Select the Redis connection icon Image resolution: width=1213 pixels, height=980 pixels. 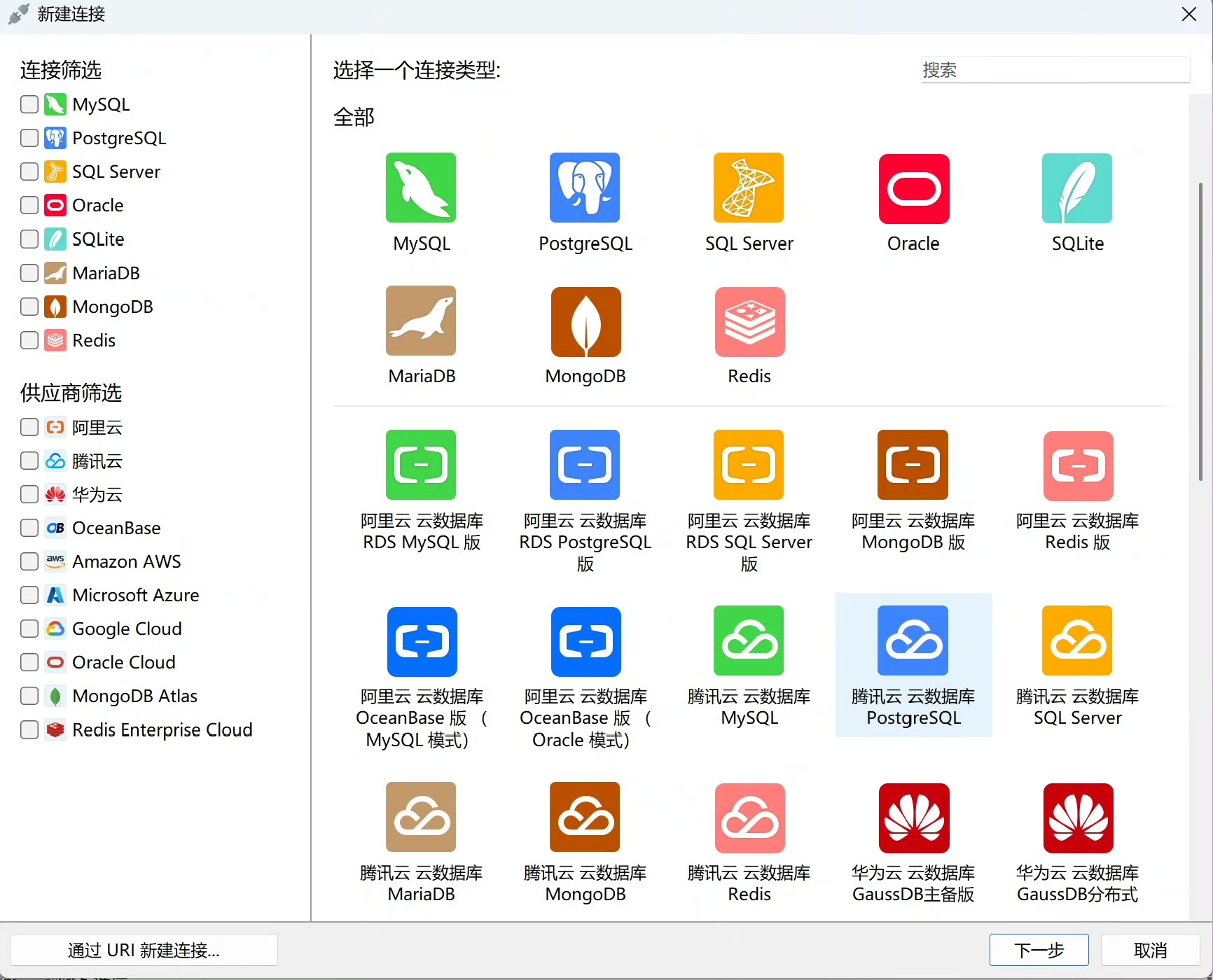pyautogui.click(x=750, y=322)
